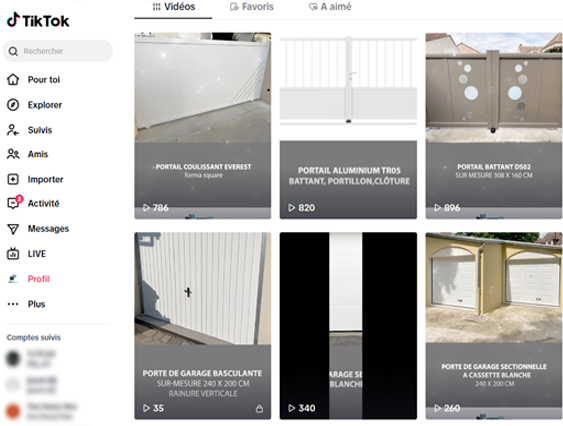Switch to the Favoris tab
Screen dimensions: 563x426
click(252, 7)
